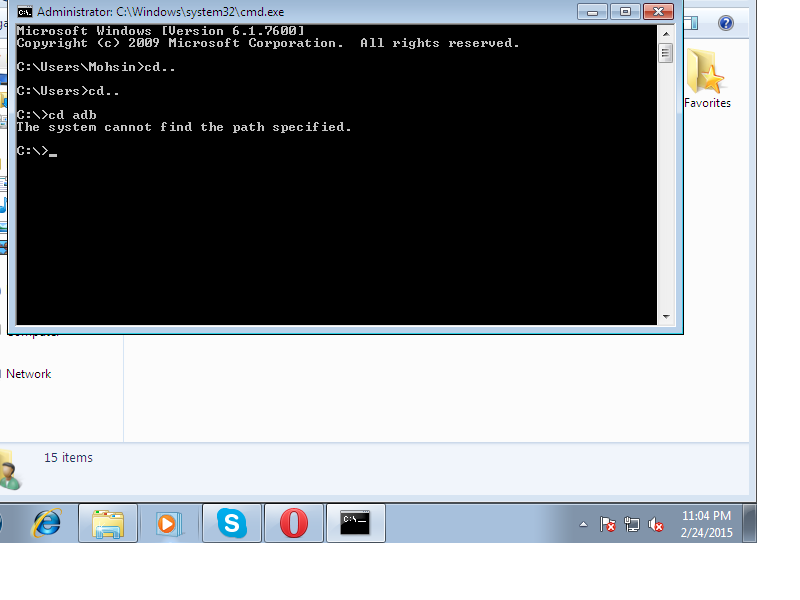Click the cmd.exe taskbar button
Screen dimensions: 800x600
(356, 523)
